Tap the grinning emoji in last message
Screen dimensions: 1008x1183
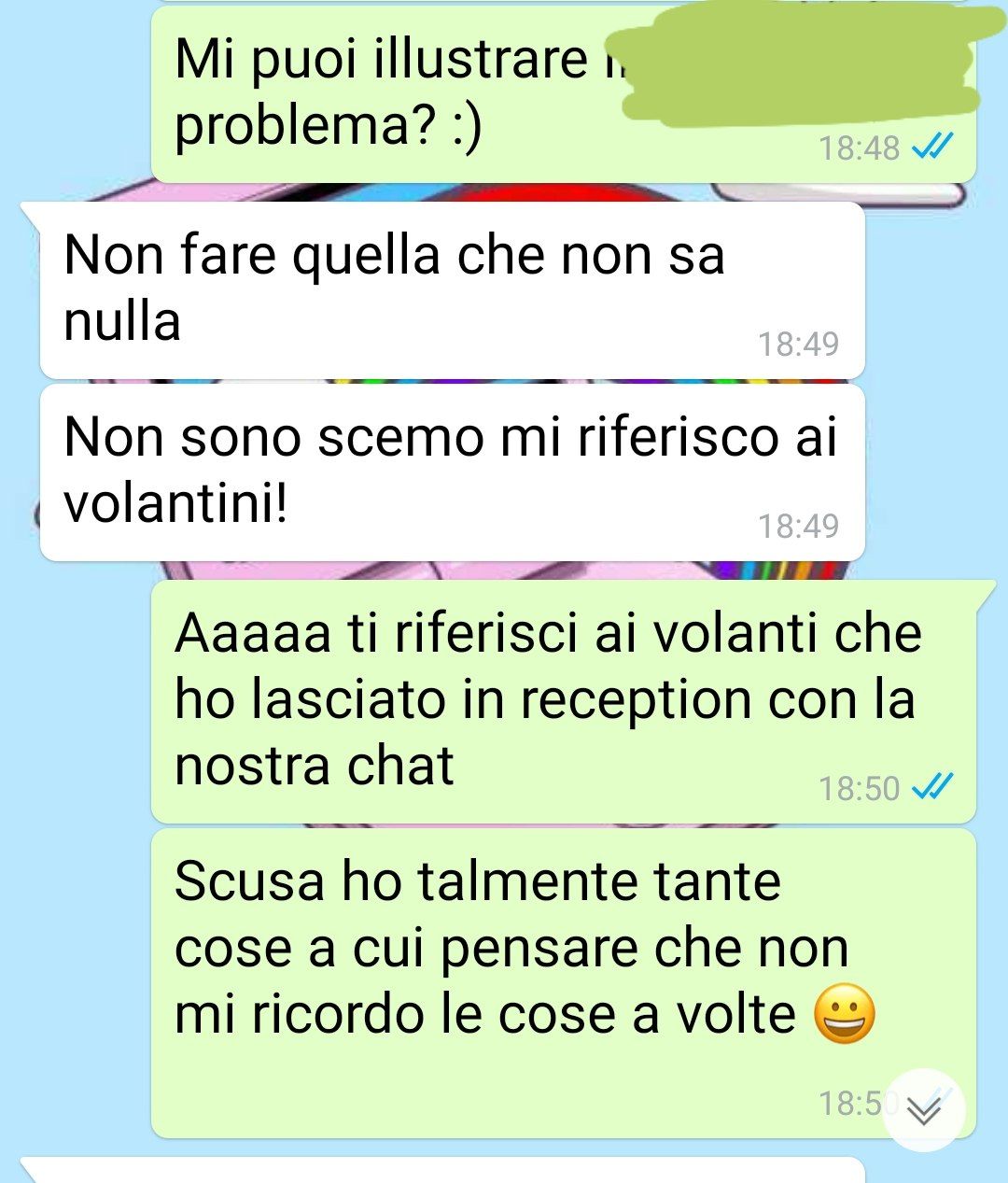(x=846, y=1015)
